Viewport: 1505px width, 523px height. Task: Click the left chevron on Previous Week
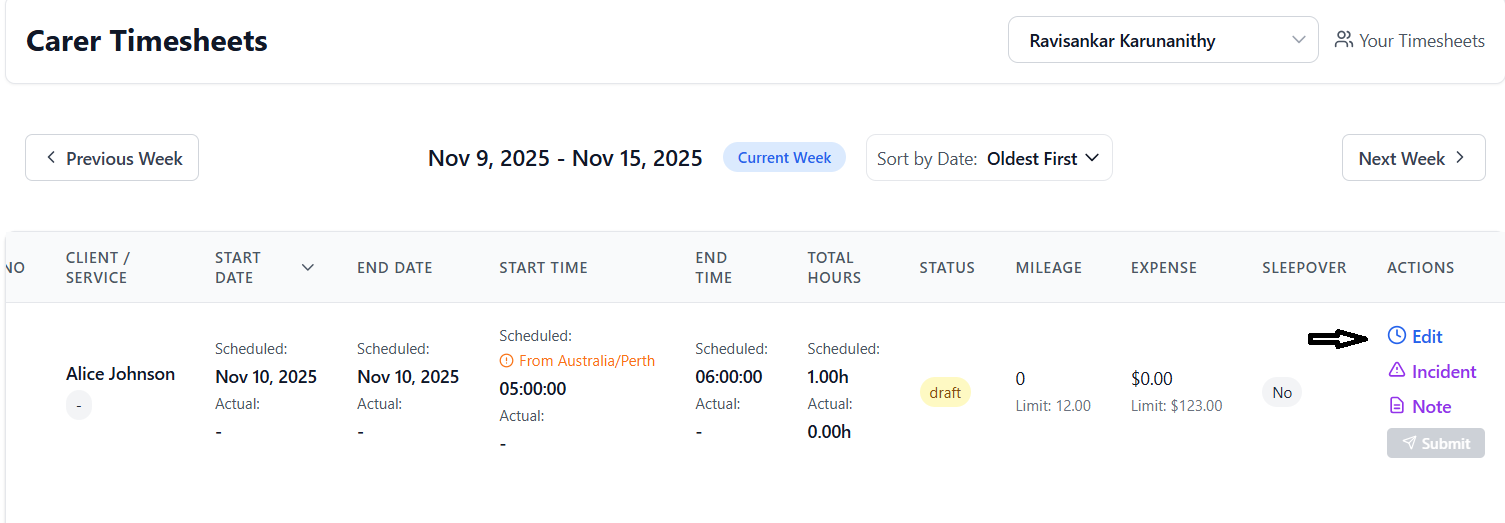(x=51, y=158)
